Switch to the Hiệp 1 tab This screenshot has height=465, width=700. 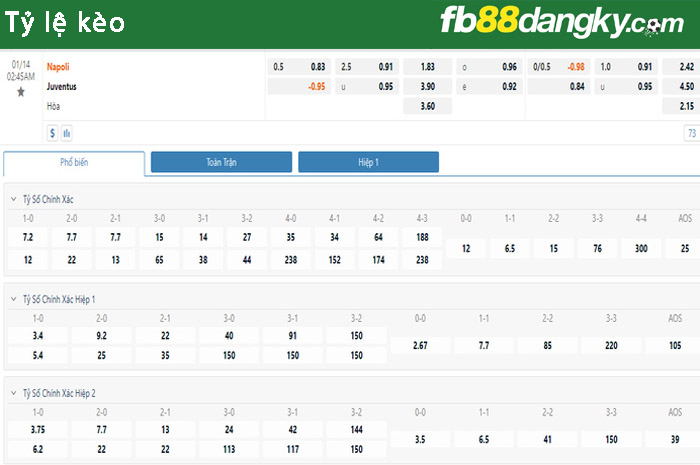point(368,162)
